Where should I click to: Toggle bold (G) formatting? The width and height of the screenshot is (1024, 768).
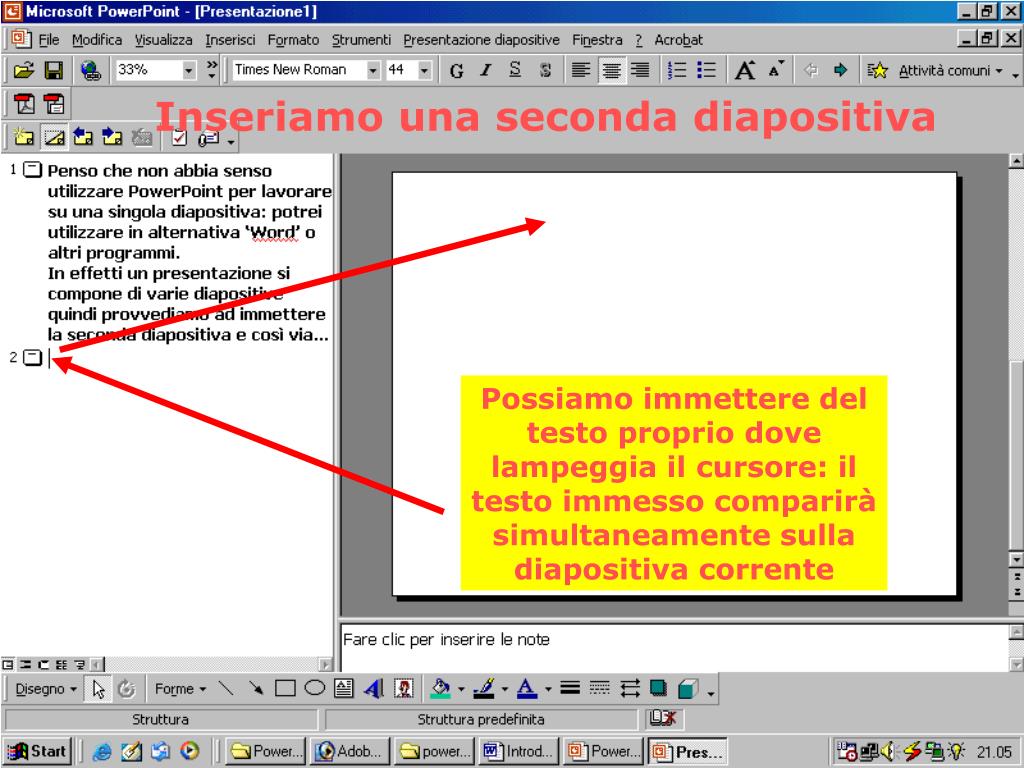tap(456, 71)
